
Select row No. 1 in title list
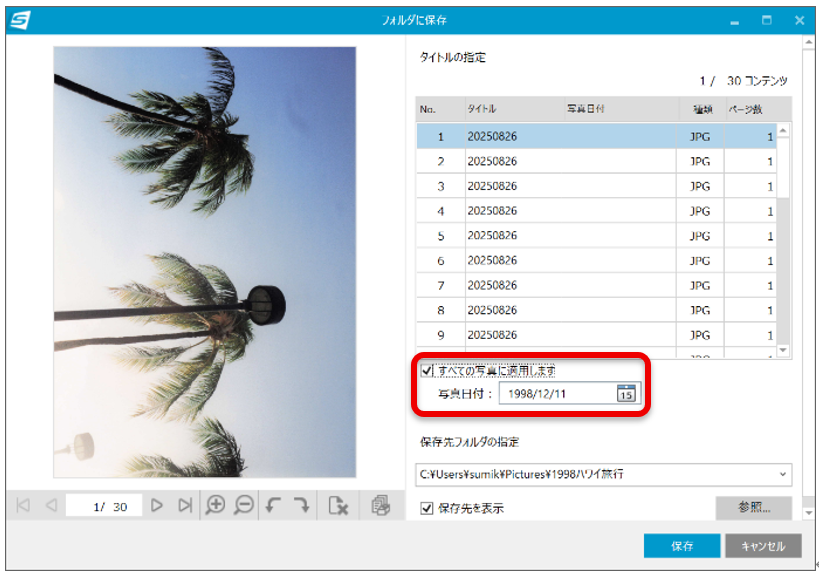coord(596,136)
